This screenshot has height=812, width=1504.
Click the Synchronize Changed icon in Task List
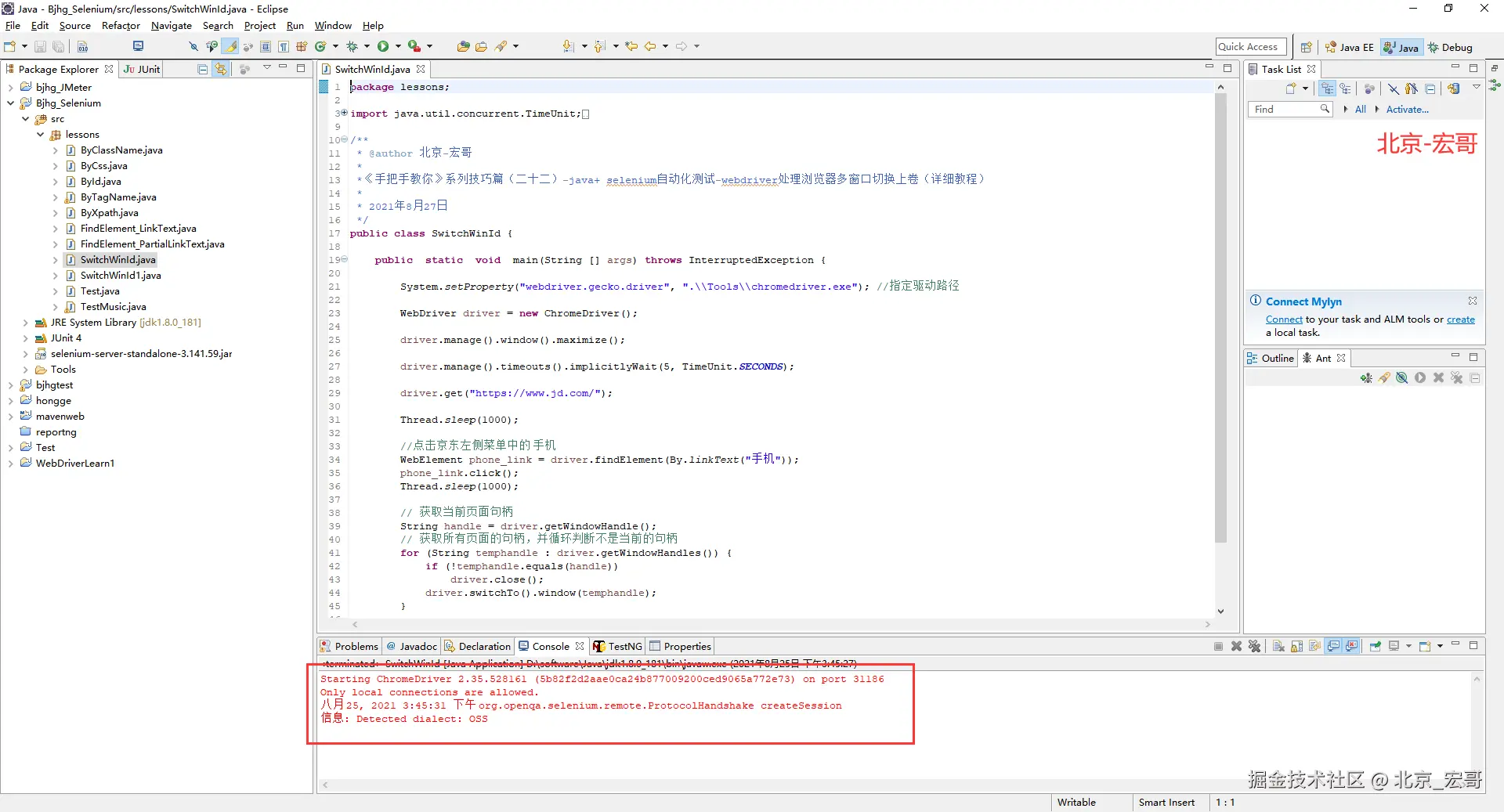coord(1454,88)
